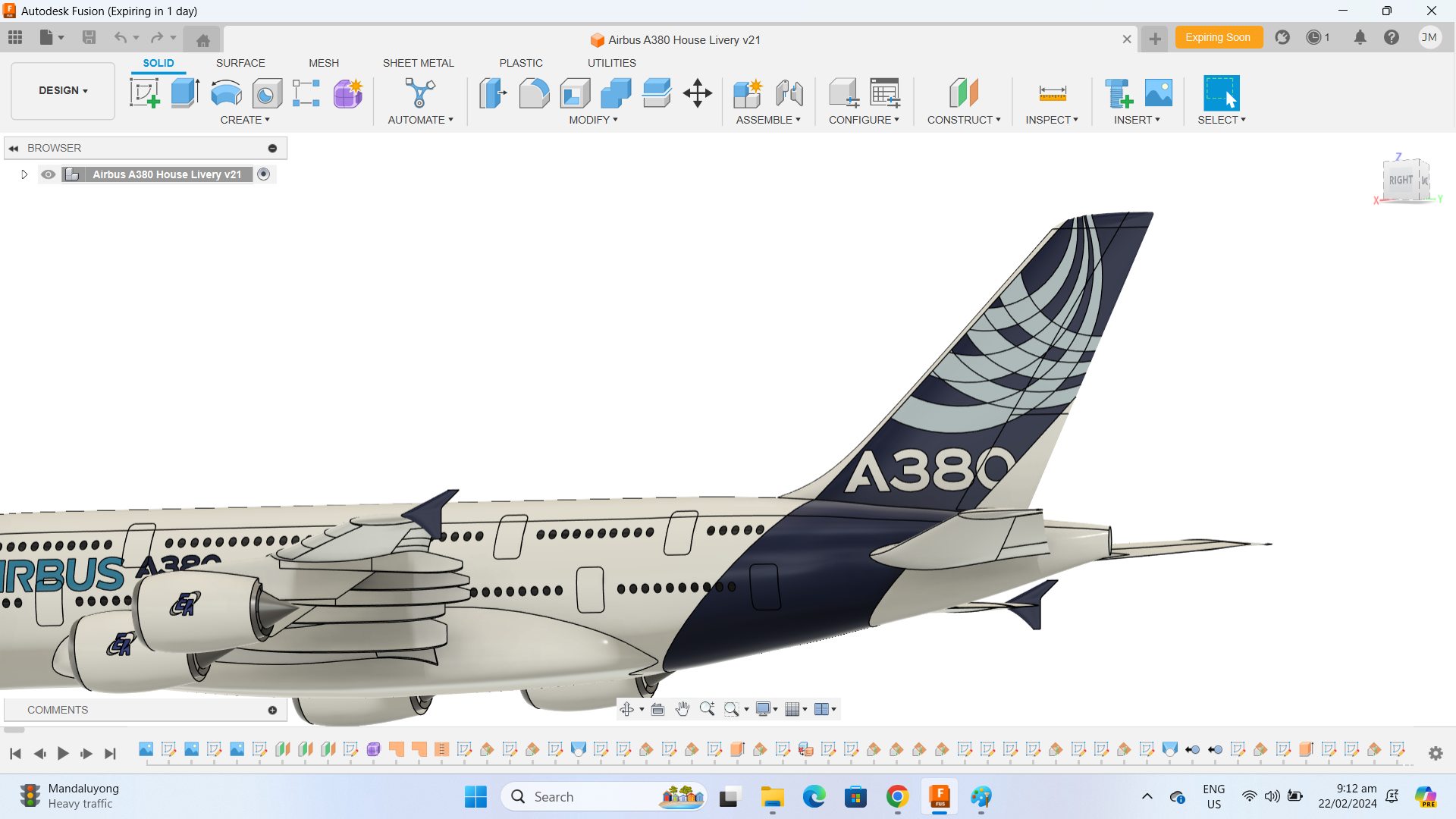The width and height of the screenshot is (1456, 819).
Task: Activate the component using its radio selector
Action: [264, 174]
